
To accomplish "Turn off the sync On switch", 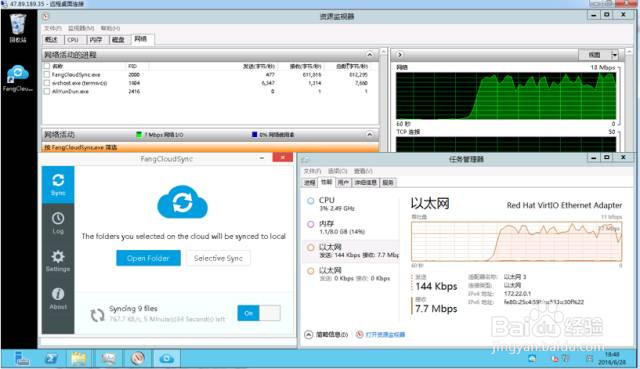I will 259,313.
